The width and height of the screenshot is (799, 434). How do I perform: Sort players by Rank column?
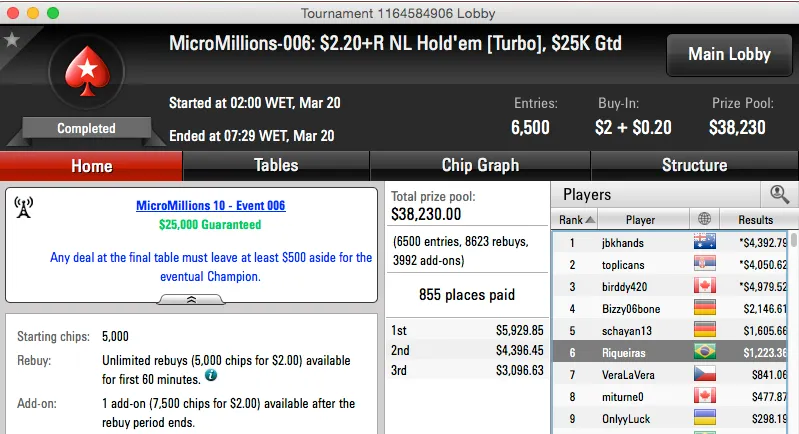[x=575, y=219]
